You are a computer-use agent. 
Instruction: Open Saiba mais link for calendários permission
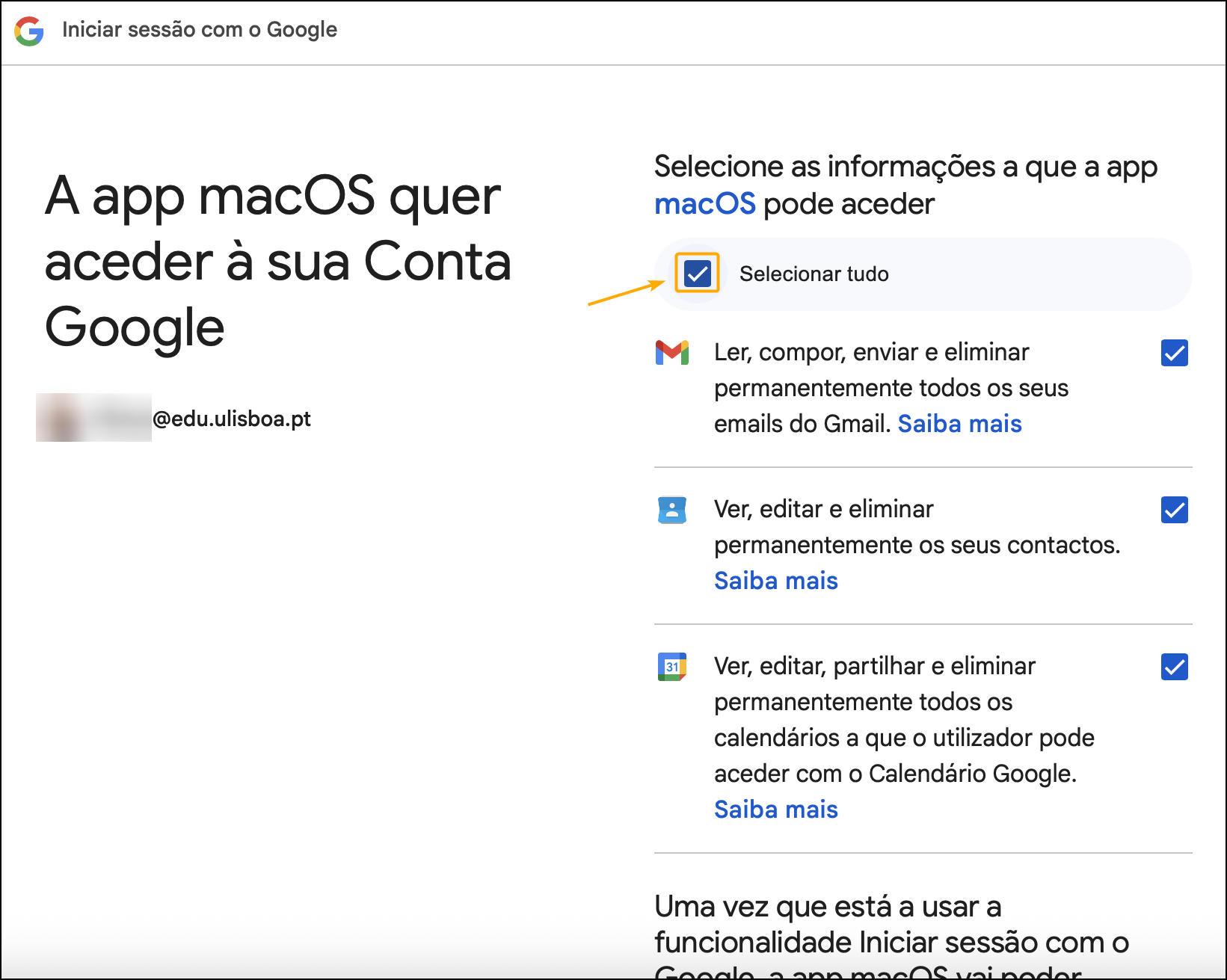776,810
